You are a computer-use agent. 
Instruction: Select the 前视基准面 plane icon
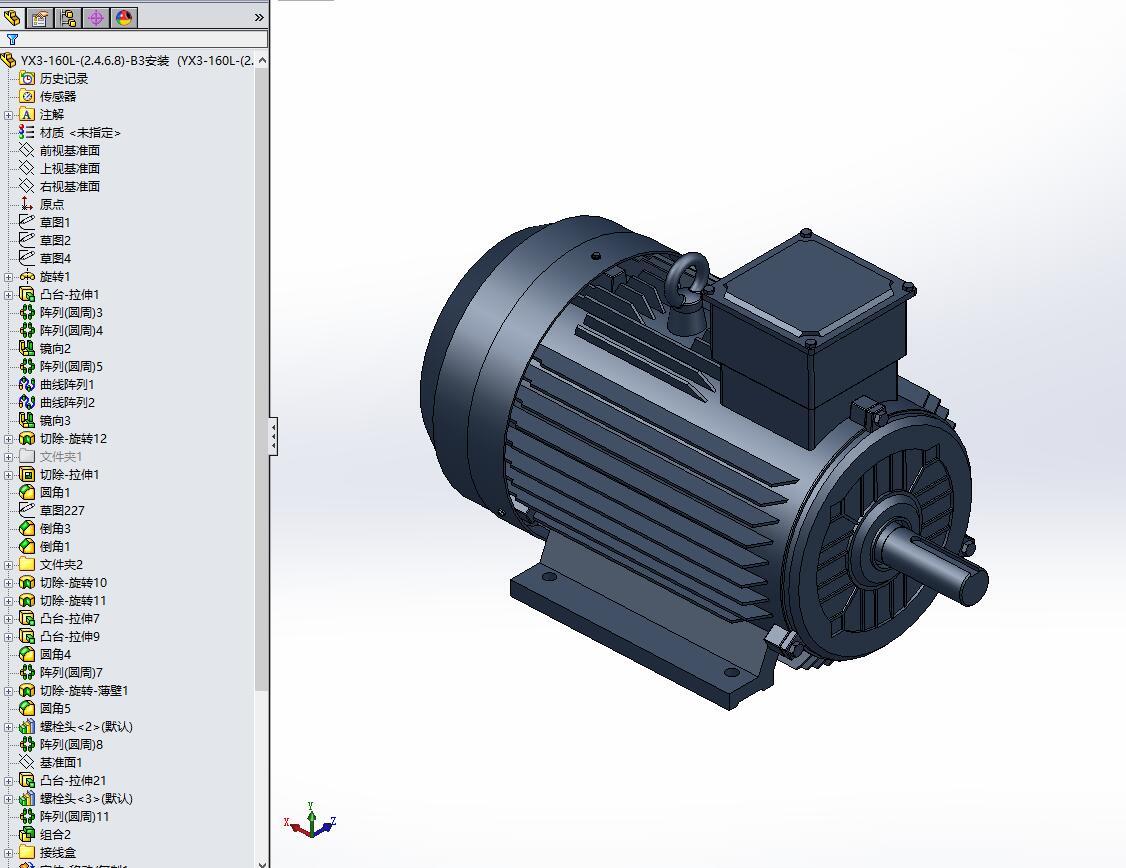coord(27,150)
